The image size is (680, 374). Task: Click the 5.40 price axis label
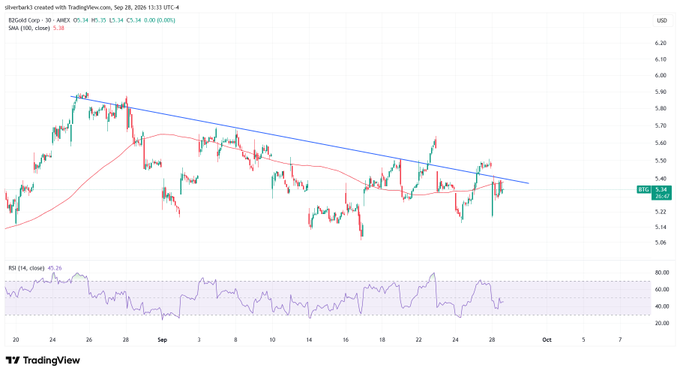660,178
